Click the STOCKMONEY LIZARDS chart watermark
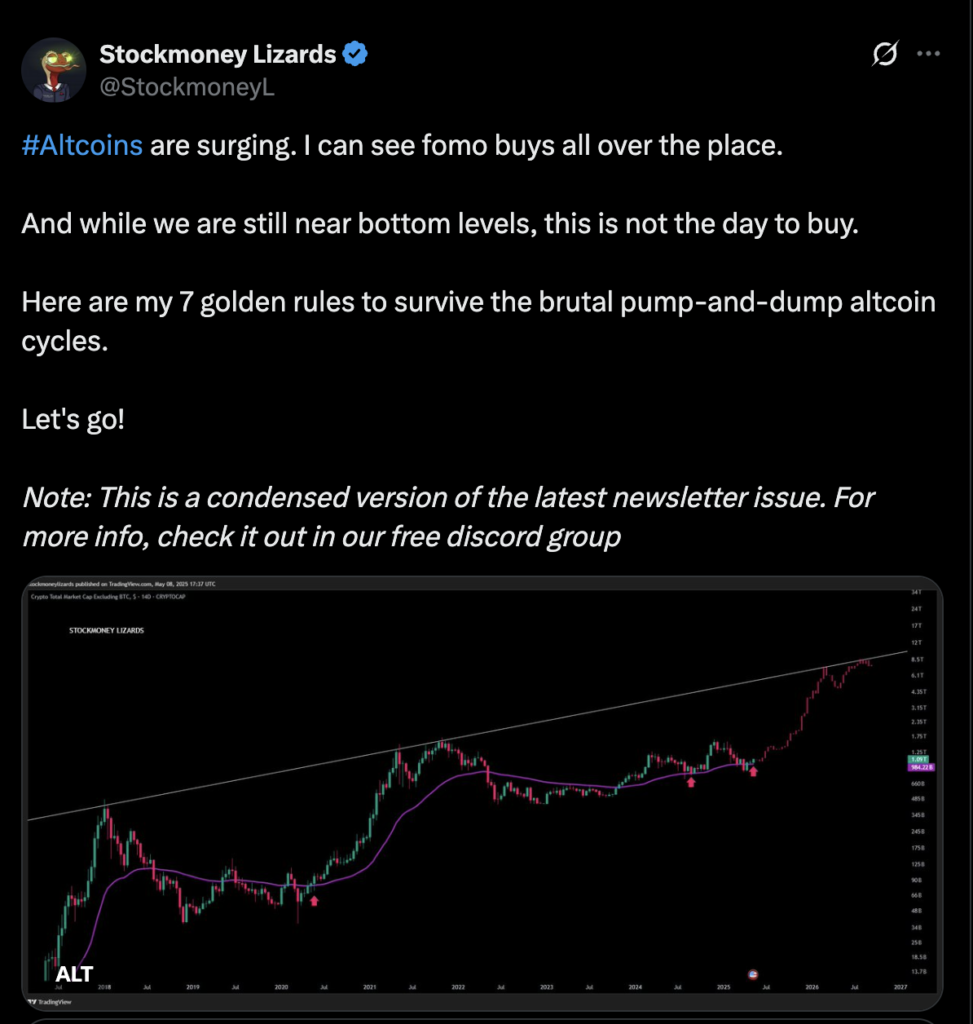 click(106, 630)
